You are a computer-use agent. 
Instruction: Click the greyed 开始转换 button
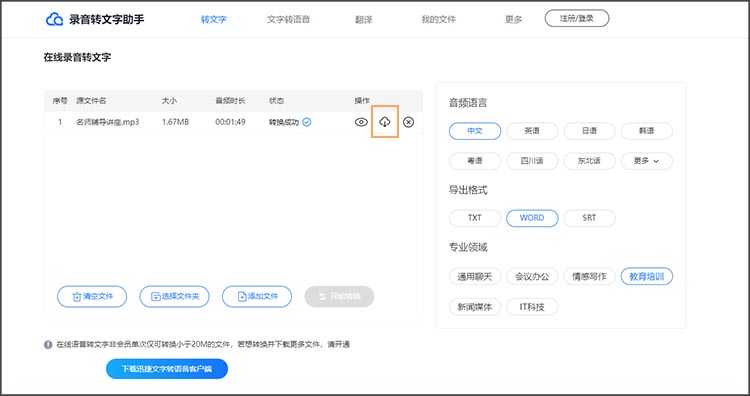coord(339,297)
